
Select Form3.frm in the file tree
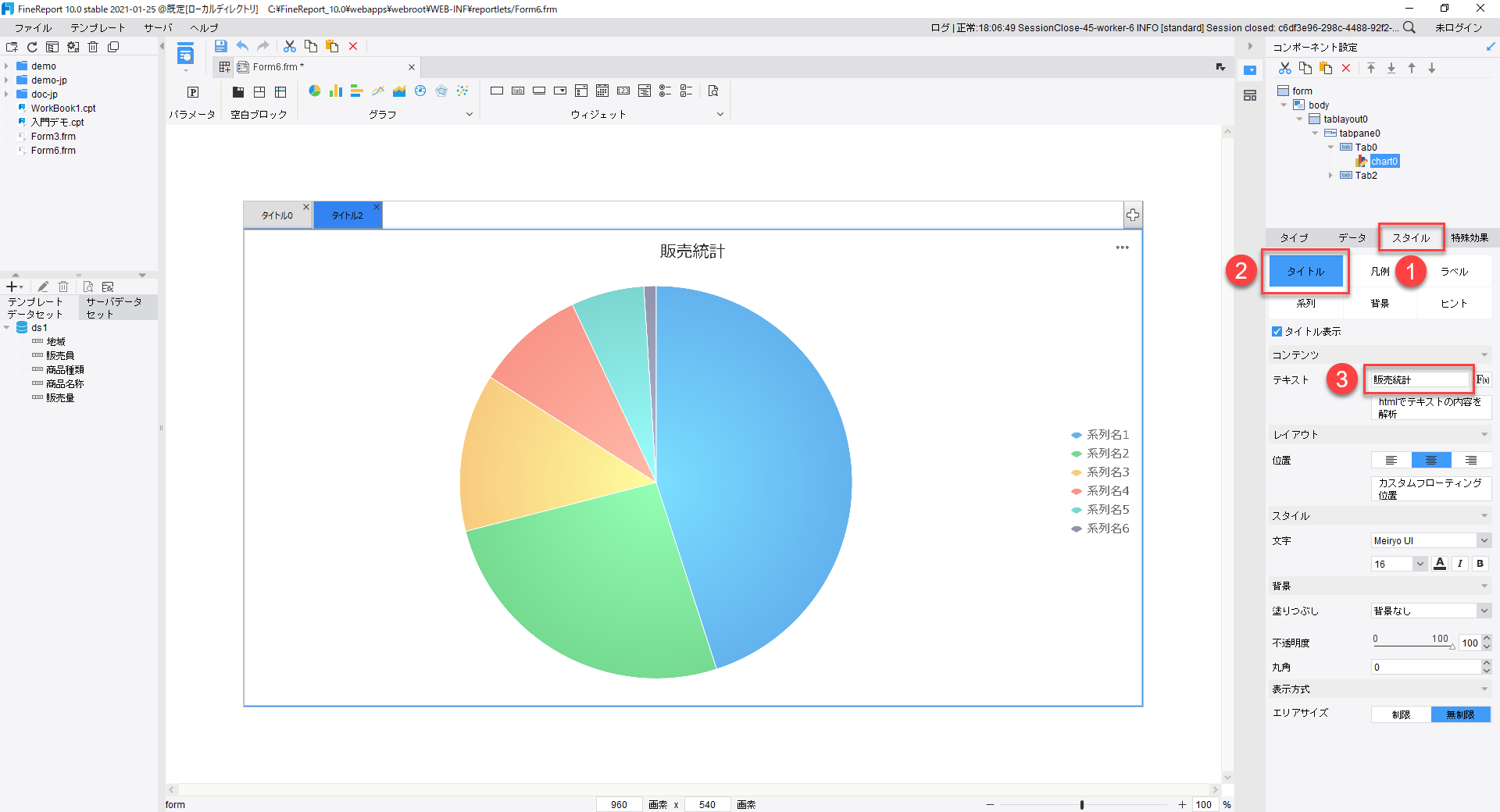pyautogui.click(x=53, y=136)
